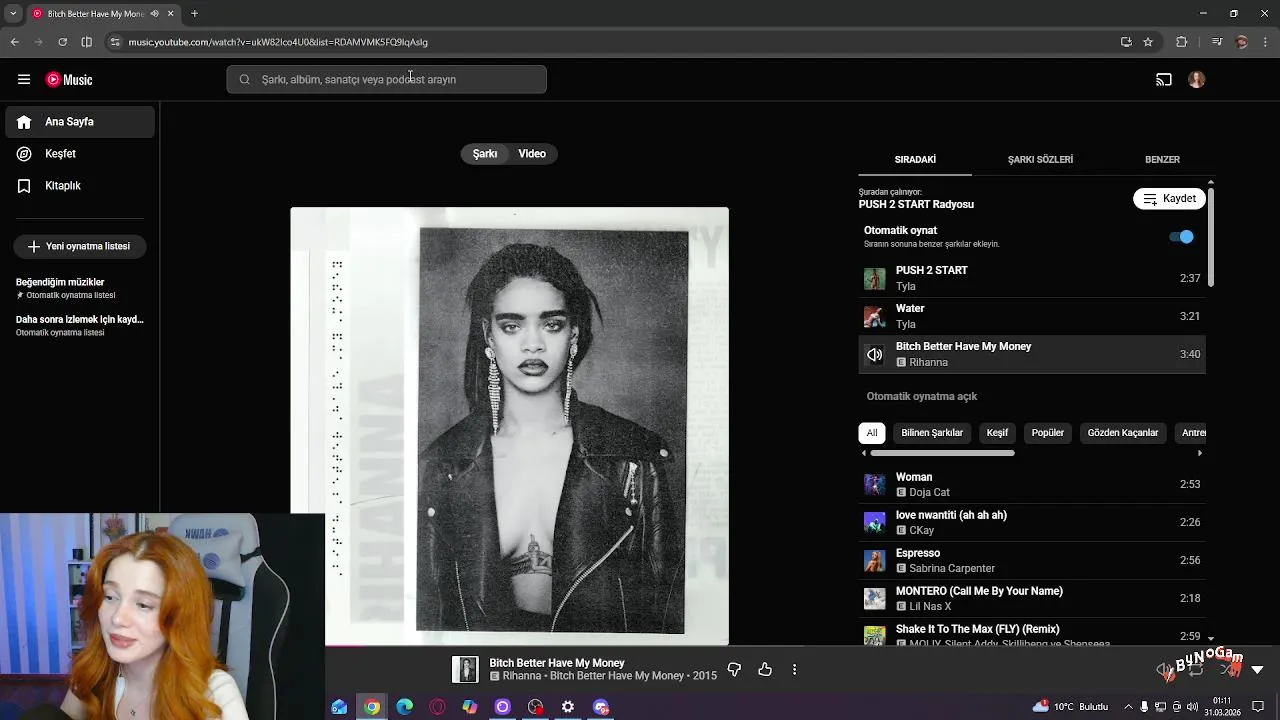Play Water by Tyla in the queue
Screen dimensions: 1280x720
click(x=1032, y=316)
